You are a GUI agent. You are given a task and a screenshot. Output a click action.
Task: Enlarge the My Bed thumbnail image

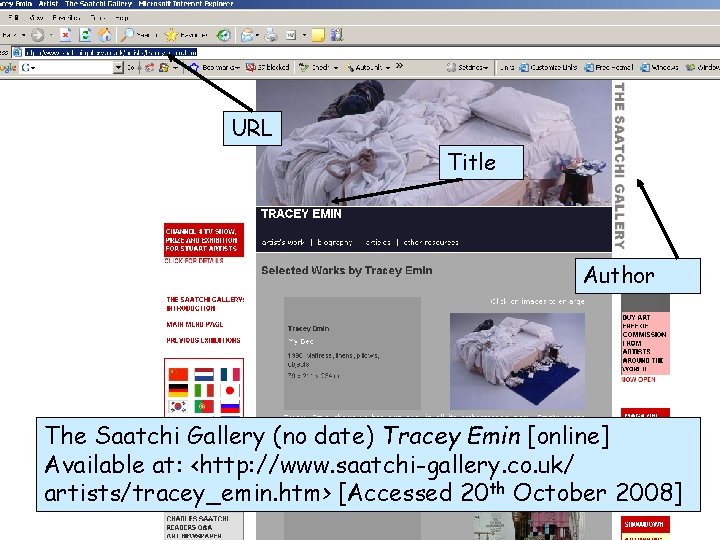(517, 361)
